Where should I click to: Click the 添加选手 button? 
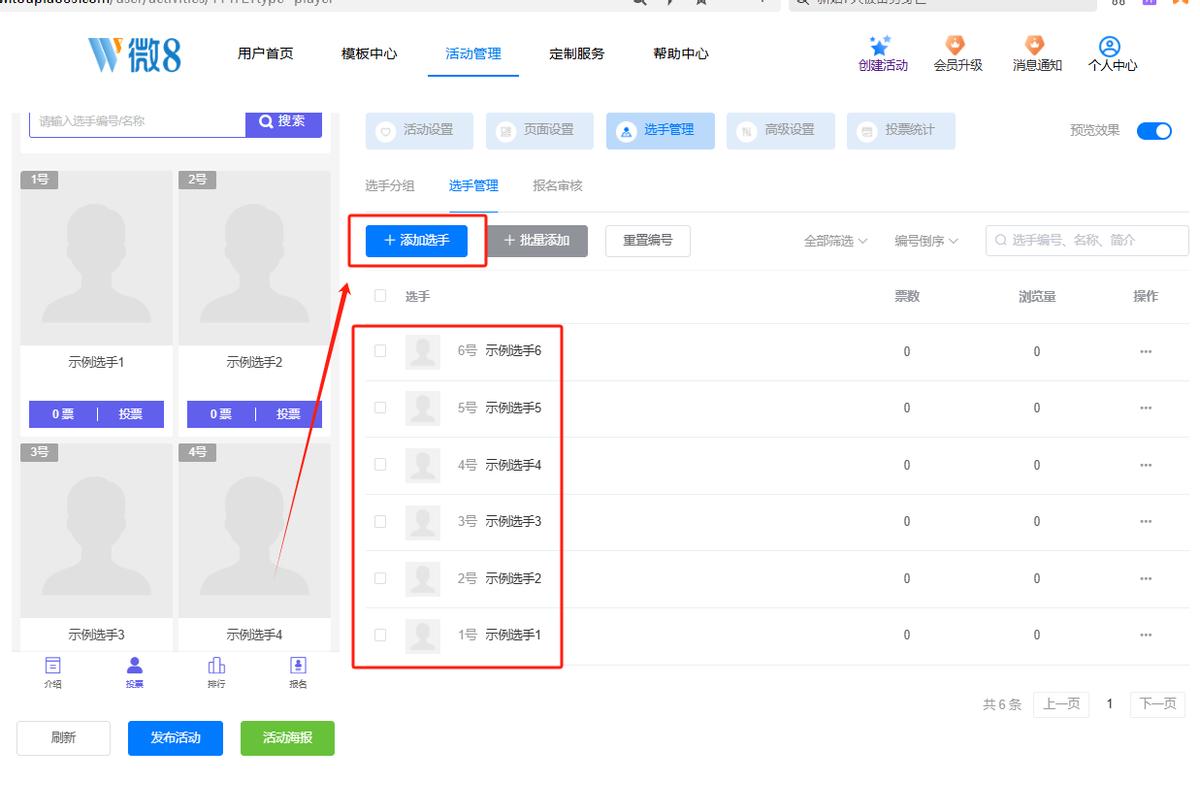pyautogui.click(x=416, y=241)
